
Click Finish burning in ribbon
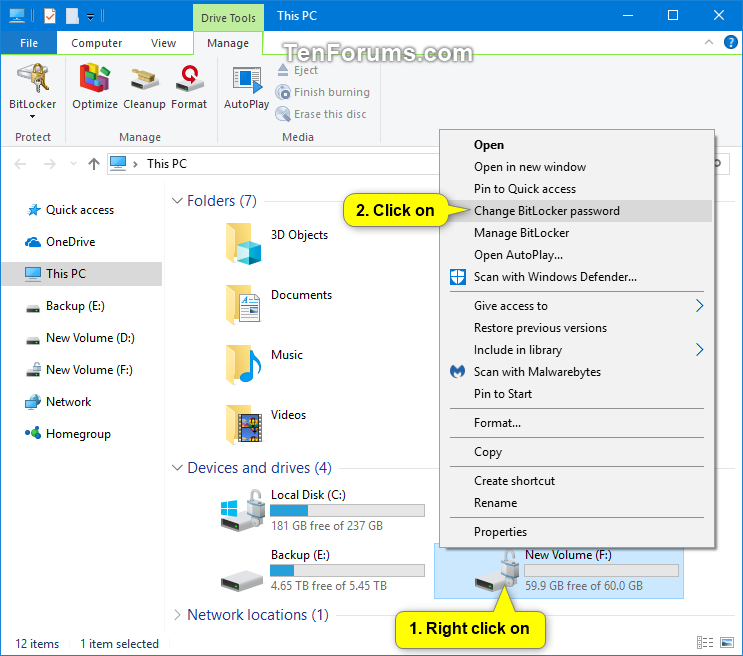322,92
